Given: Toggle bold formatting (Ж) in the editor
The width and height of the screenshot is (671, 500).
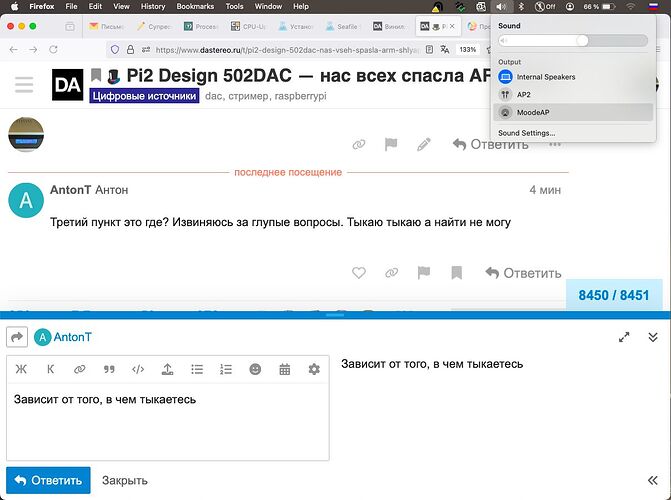Looking at the screenshot, I should pos(21,369).
